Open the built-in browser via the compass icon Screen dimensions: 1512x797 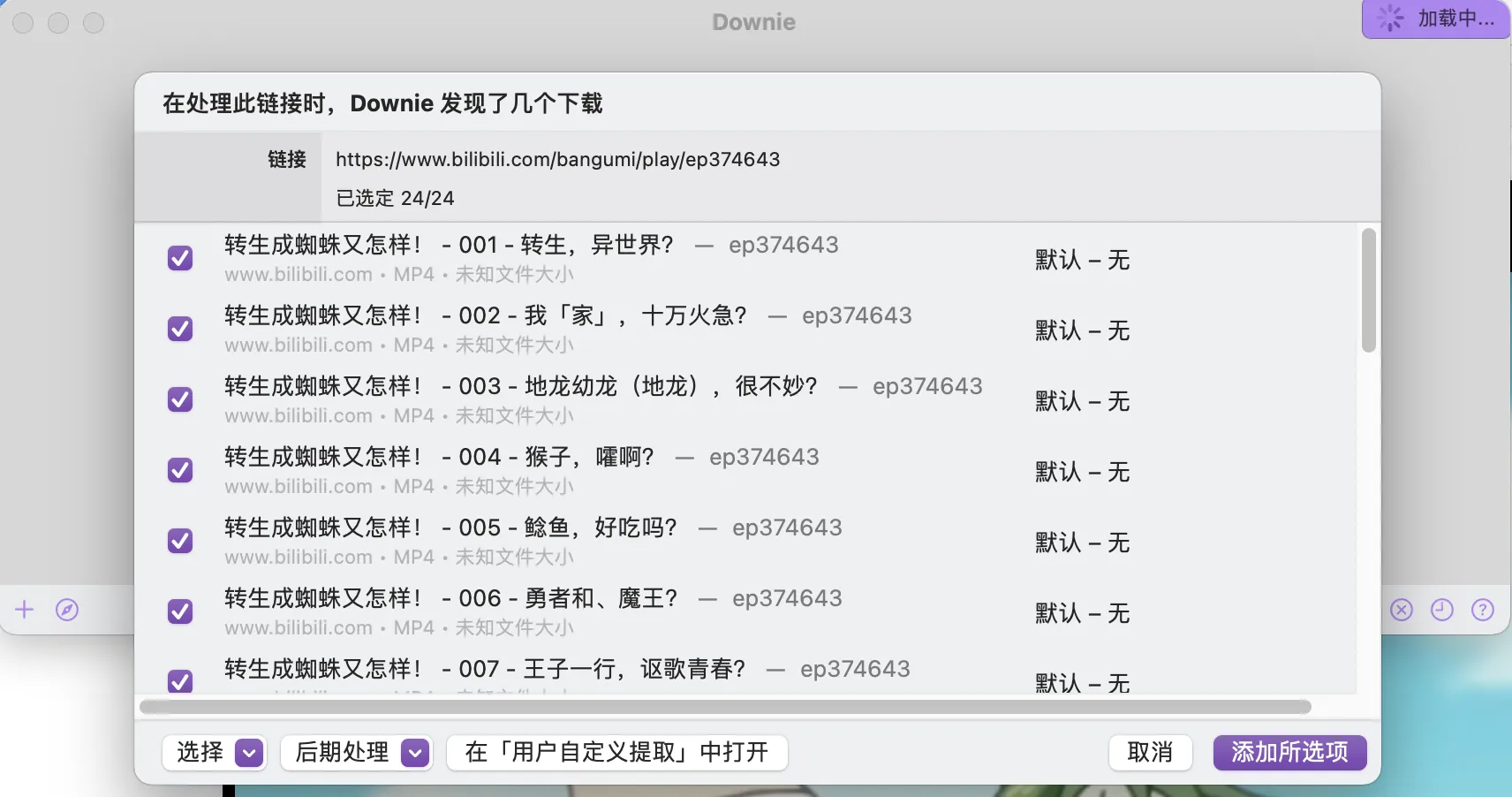click(x=66, y=609)
